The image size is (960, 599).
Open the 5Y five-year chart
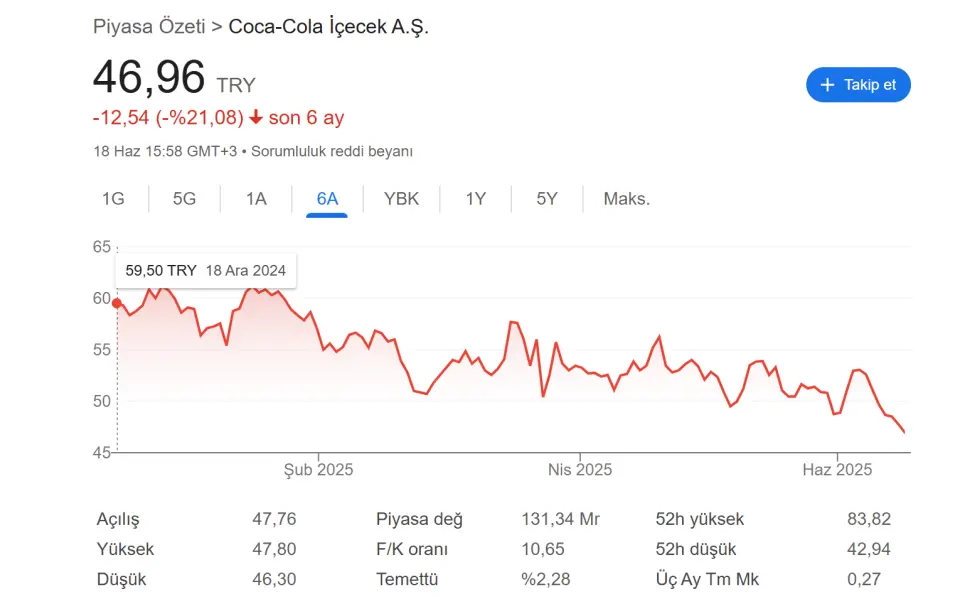[x=547, y=199]
